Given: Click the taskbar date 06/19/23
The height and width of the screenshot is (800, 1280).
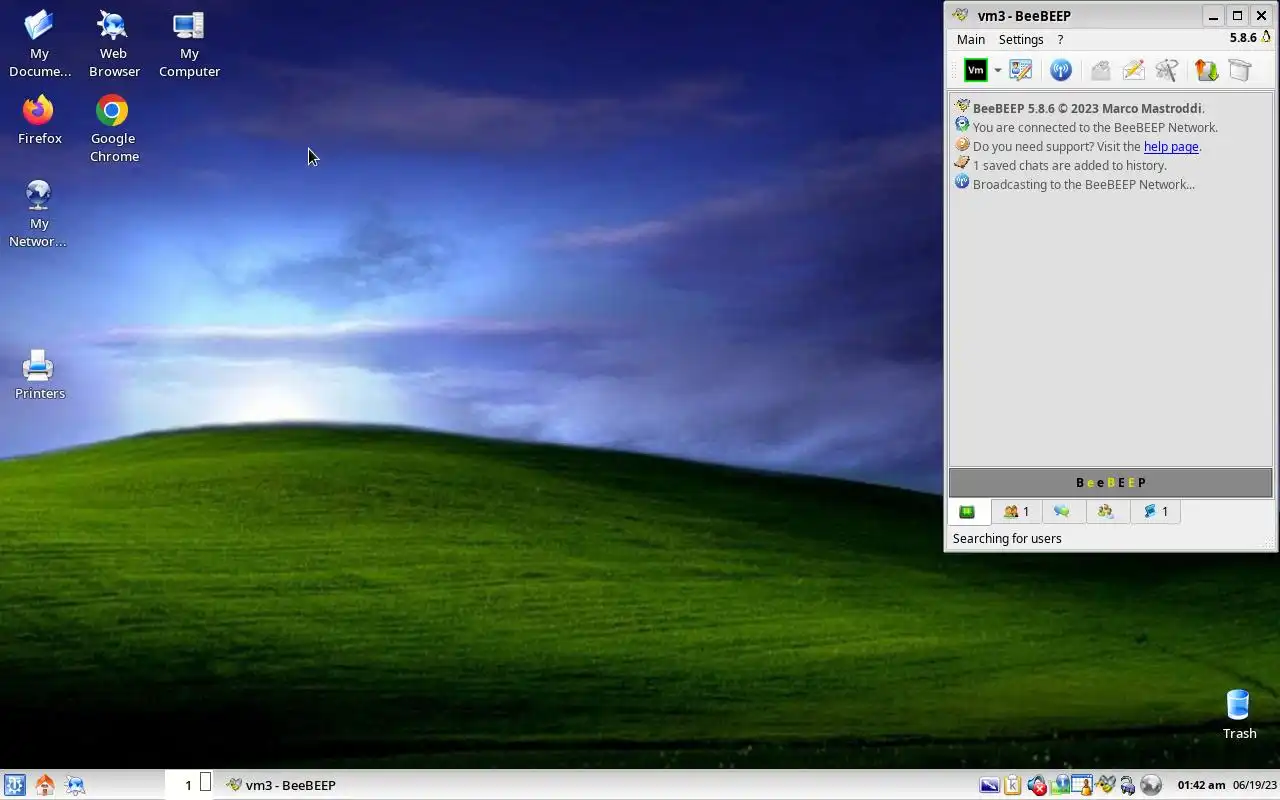Looking at the screenshot, I should pos(1255,786).
